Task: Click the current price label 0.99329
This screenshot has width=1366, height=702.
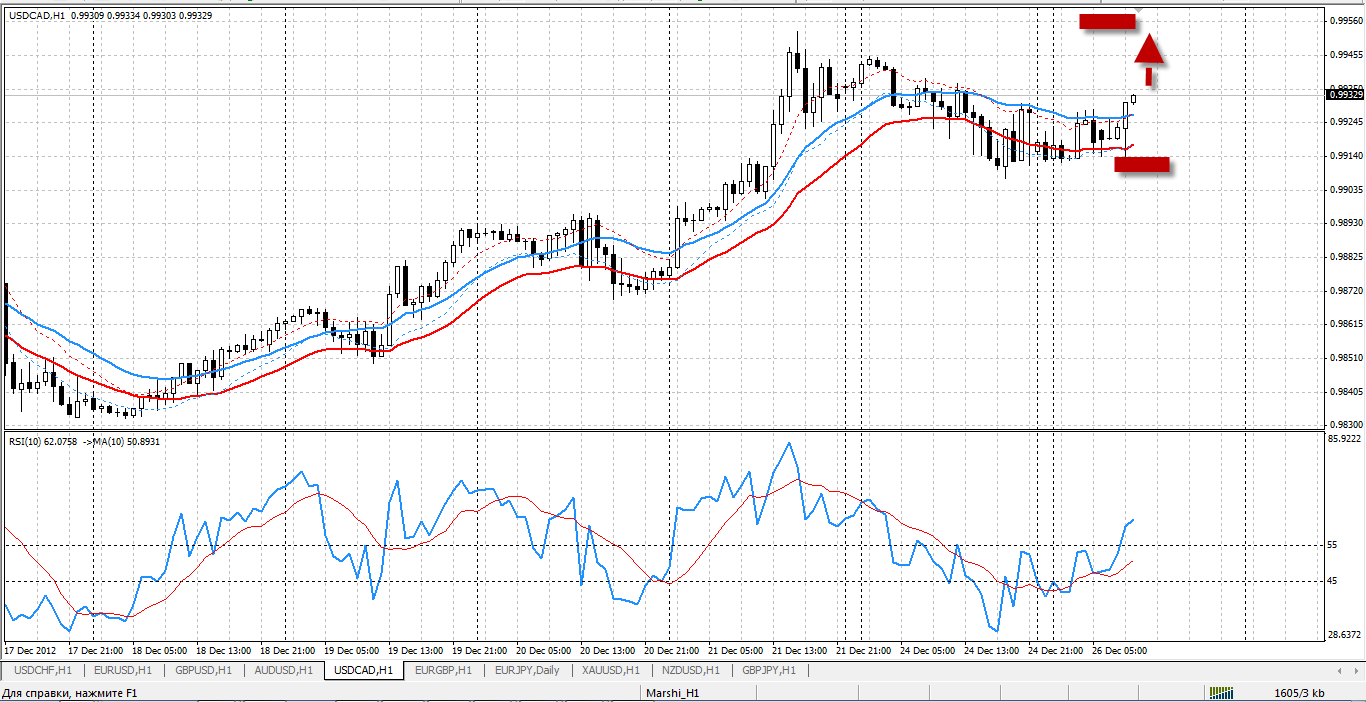Action: pyautogui.click(x=1343, y=94)
